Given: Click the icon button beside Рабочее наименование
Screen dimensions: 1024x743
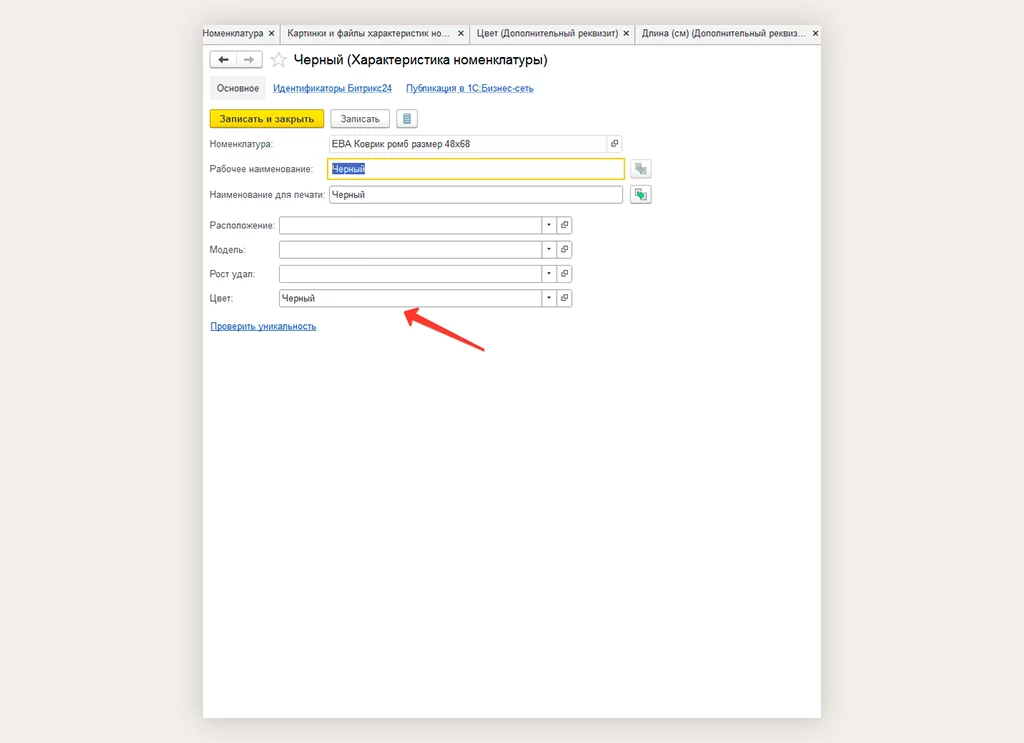Looking at the screenshot, I should 641,169.
